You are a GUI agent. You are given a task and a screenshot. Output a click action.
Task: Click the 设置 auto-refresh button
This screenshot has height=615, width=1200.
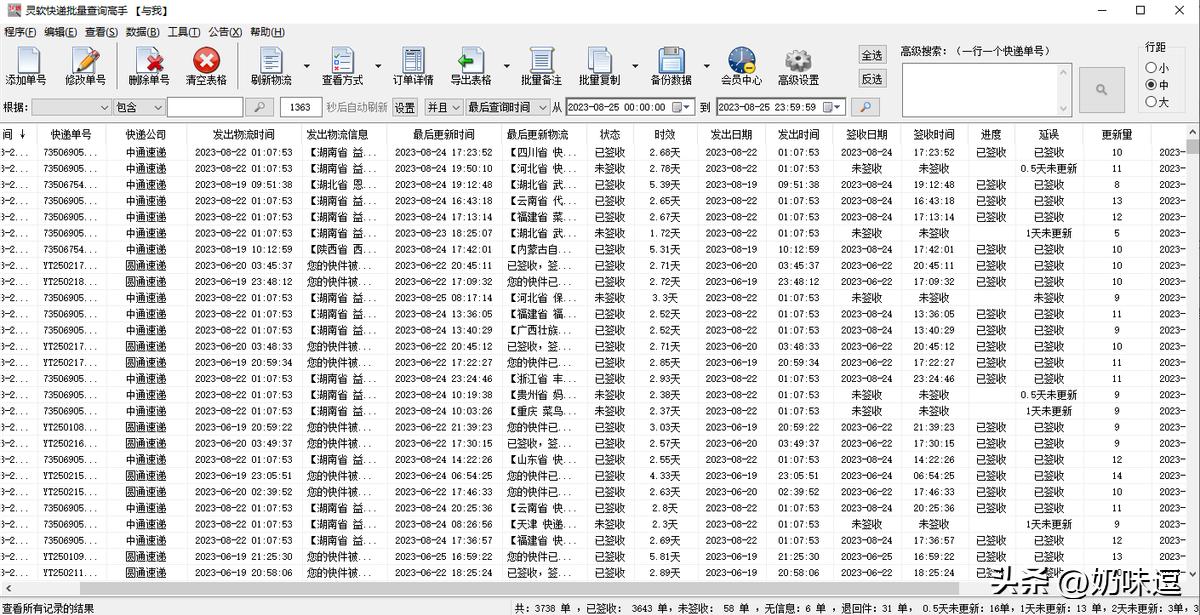(404, 107)
